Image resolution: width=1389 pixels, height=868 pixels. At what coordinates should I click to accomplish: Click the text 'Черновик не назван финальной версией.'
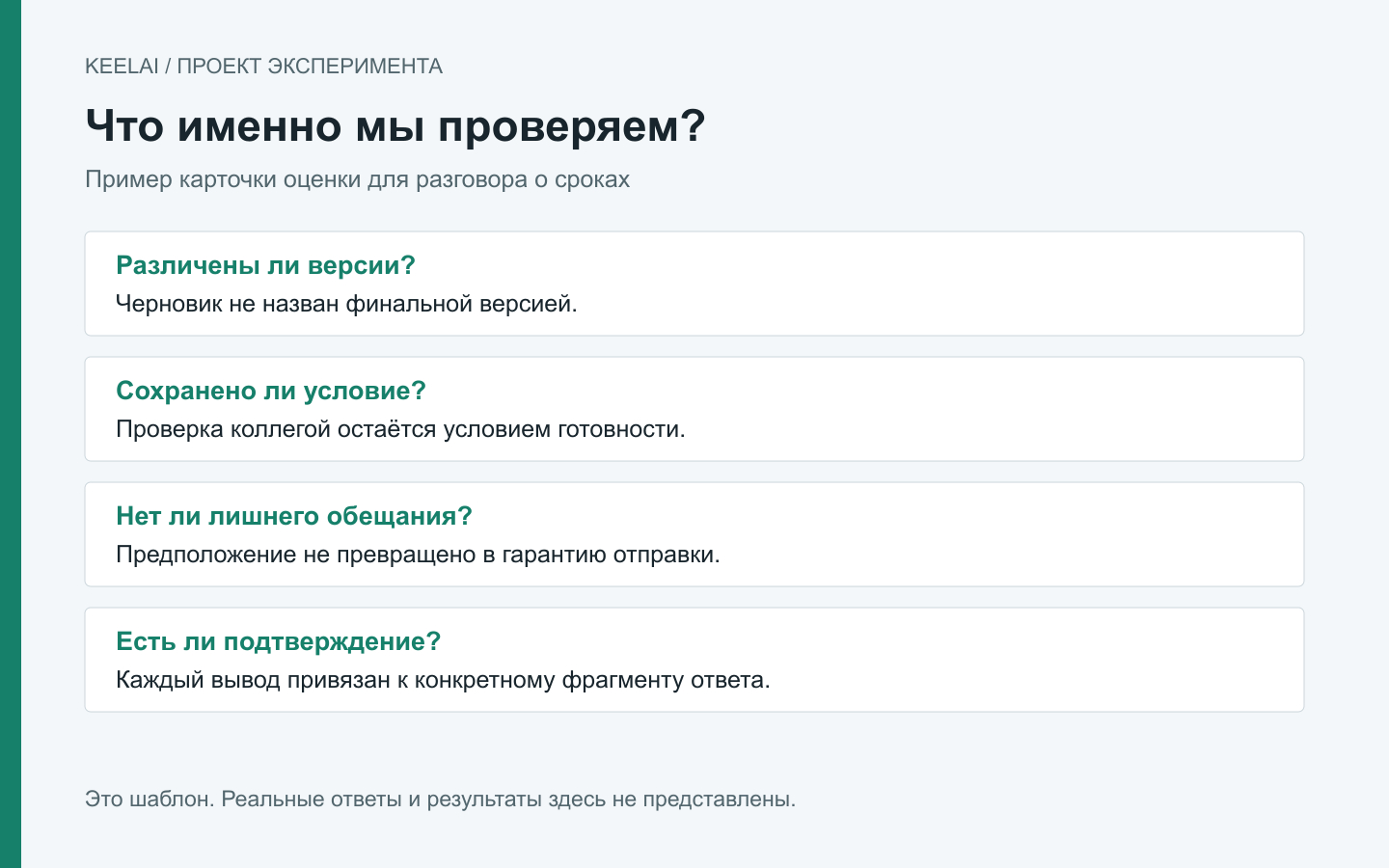[346, 304]
